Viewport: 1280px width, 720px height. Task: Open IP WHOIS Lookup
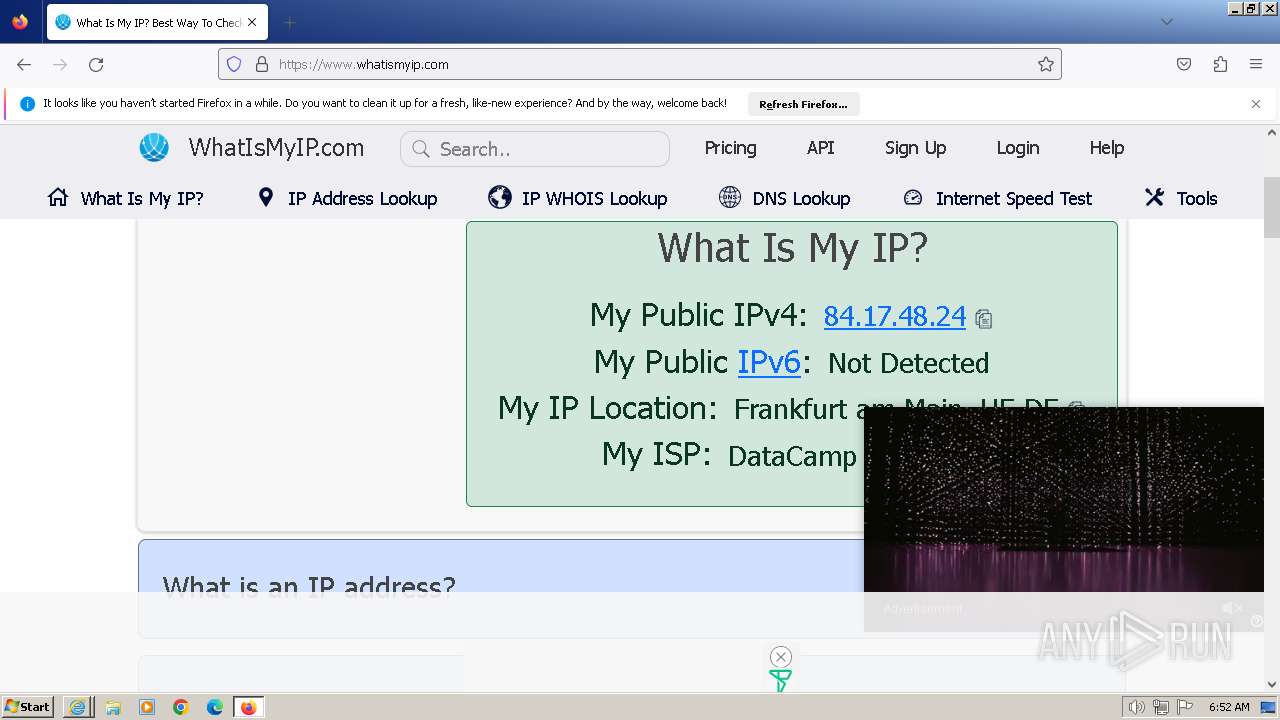(x=578, y=198)
